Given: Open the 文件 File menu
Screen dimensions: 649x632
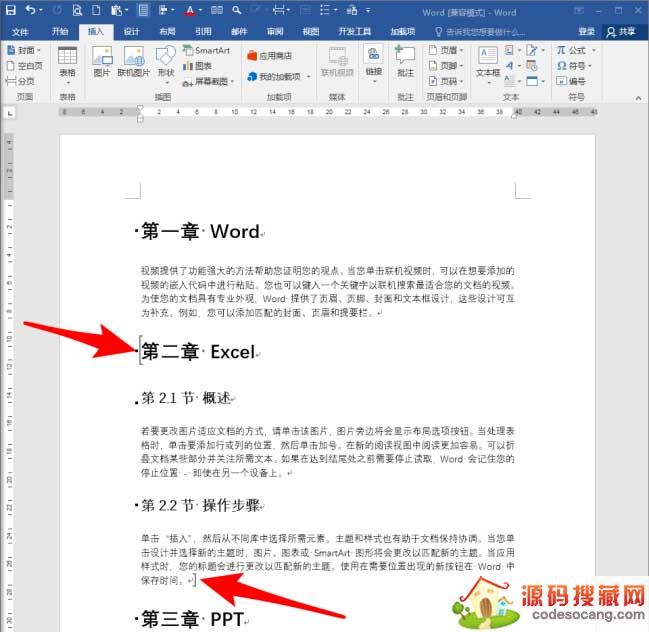Looking at the screenshot, I should (x=21, y=31).
